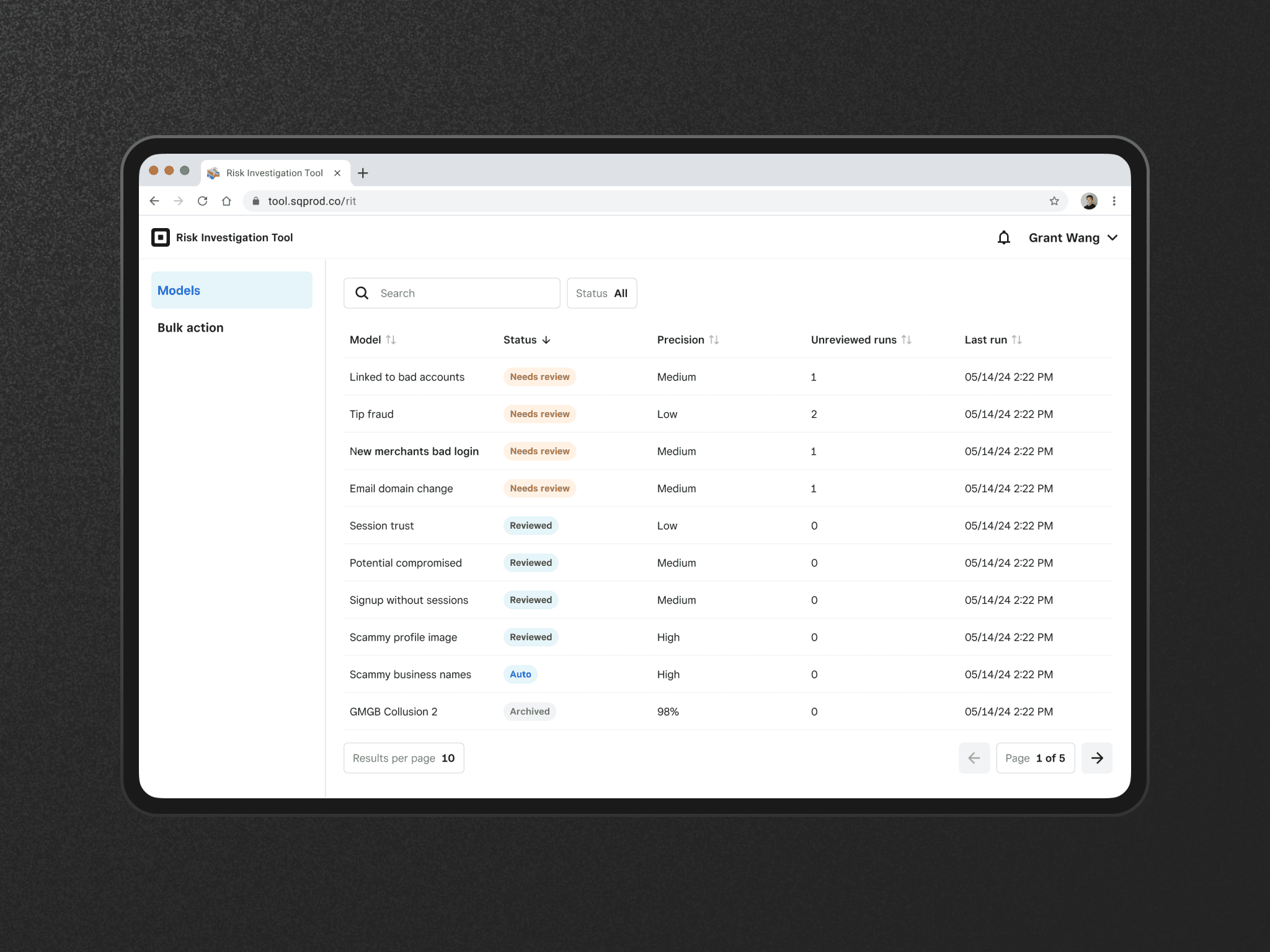Expand the Grant Wang account menu

[1072, 238]
